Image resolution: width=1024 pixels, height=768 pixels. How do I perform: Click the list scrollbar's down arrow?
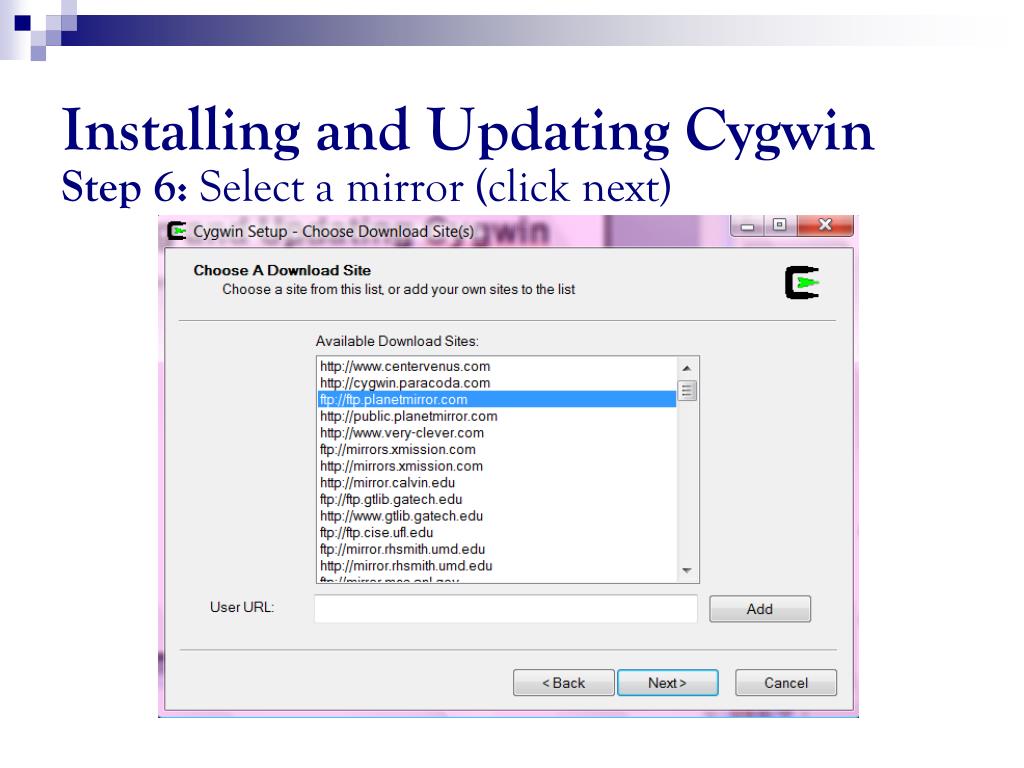pos(686,570)
